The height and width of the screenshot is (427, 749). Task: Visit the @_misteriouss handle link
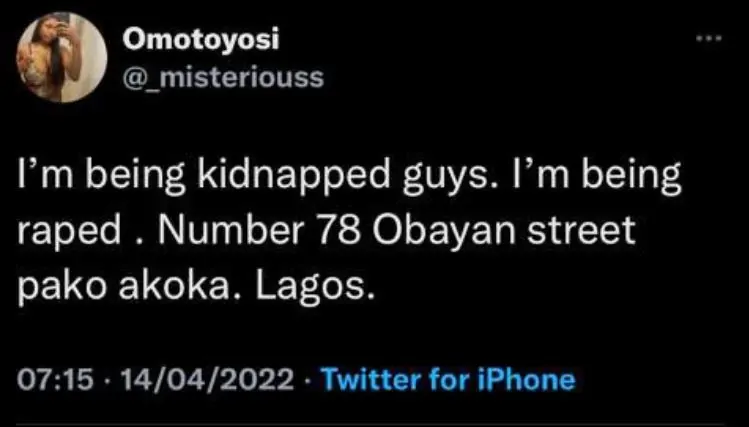pos(221,78)
